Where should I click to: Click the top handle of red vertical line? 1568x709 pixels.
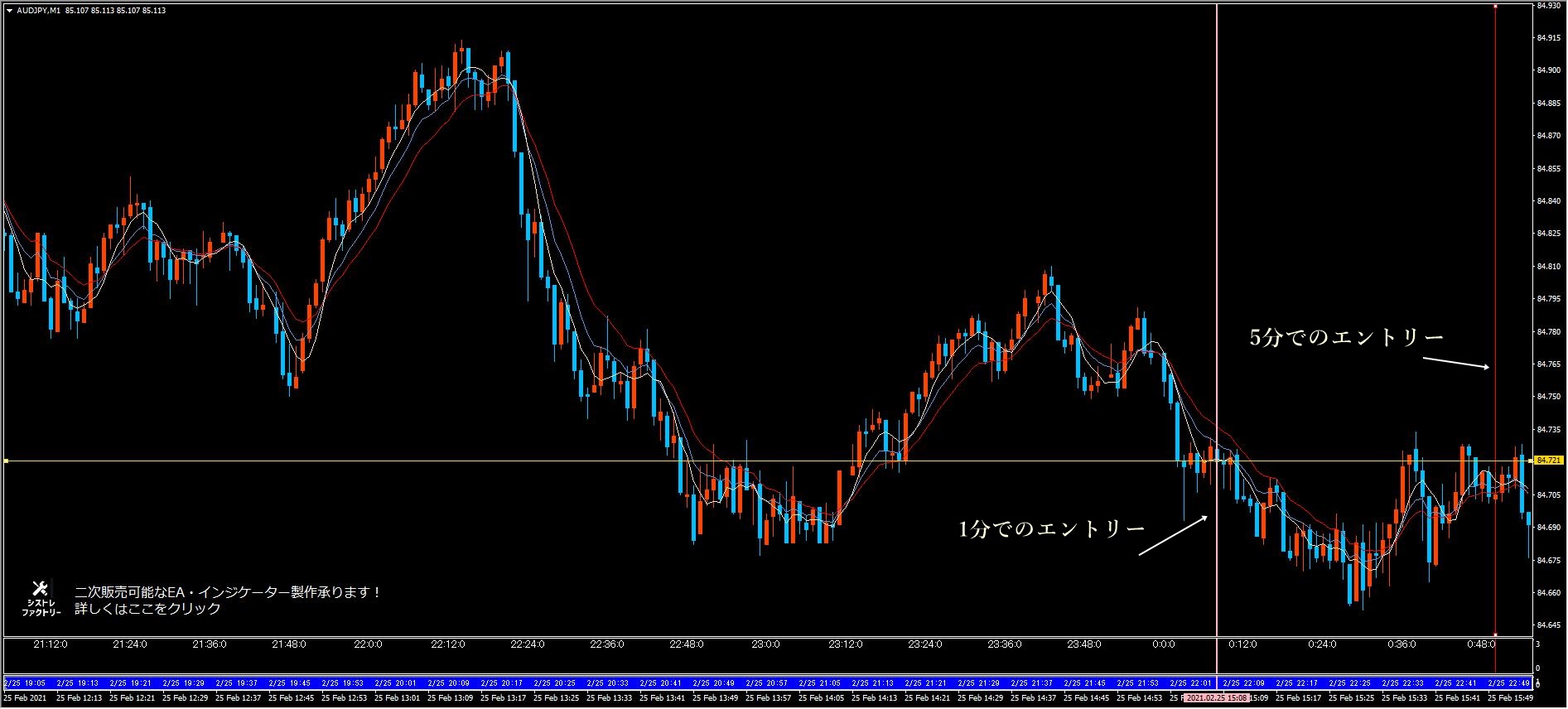[x=1495, y=6]
